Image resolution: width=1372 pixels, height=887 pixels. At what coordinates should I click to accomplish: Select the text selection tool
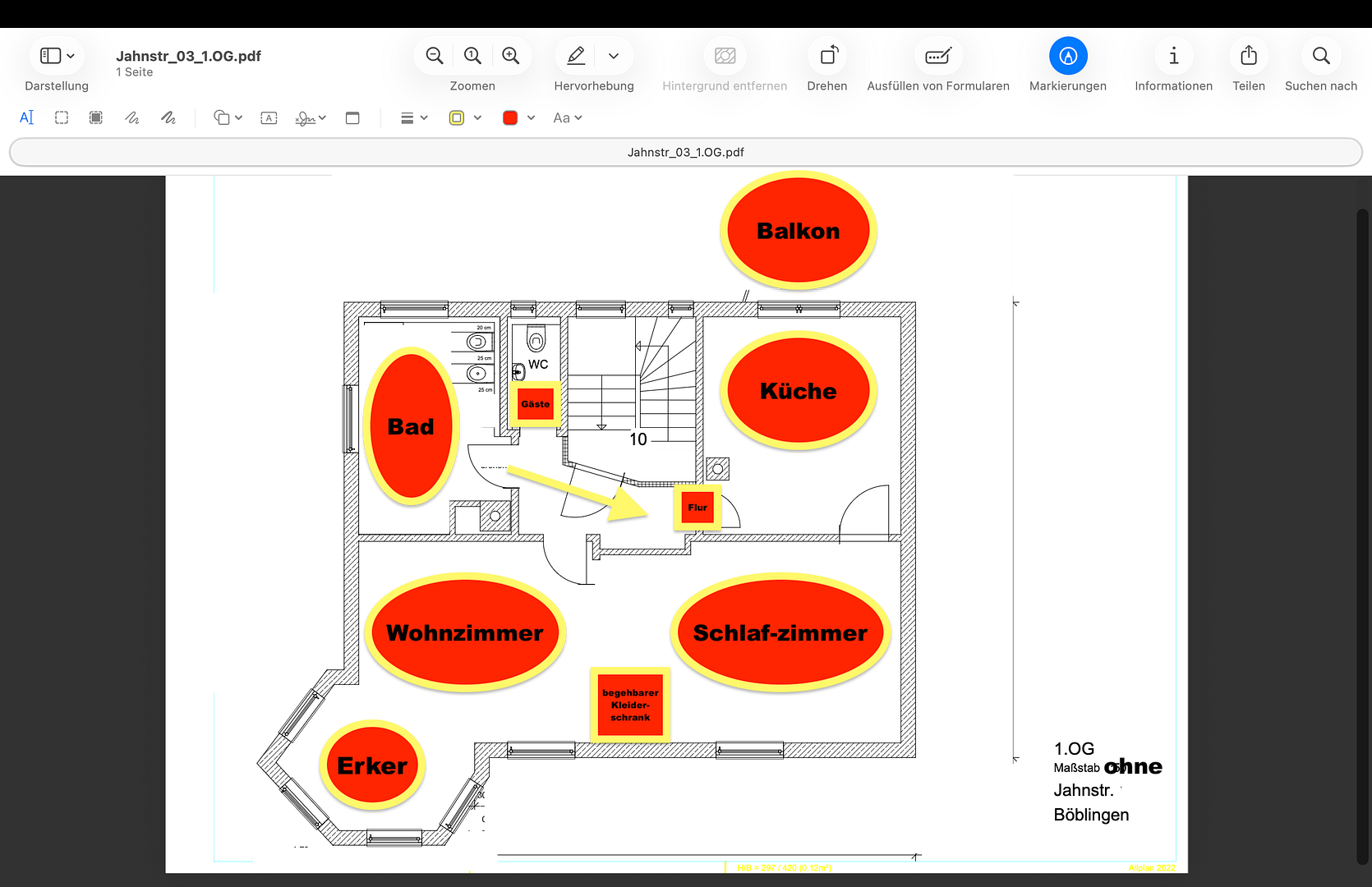click(27, 118)
